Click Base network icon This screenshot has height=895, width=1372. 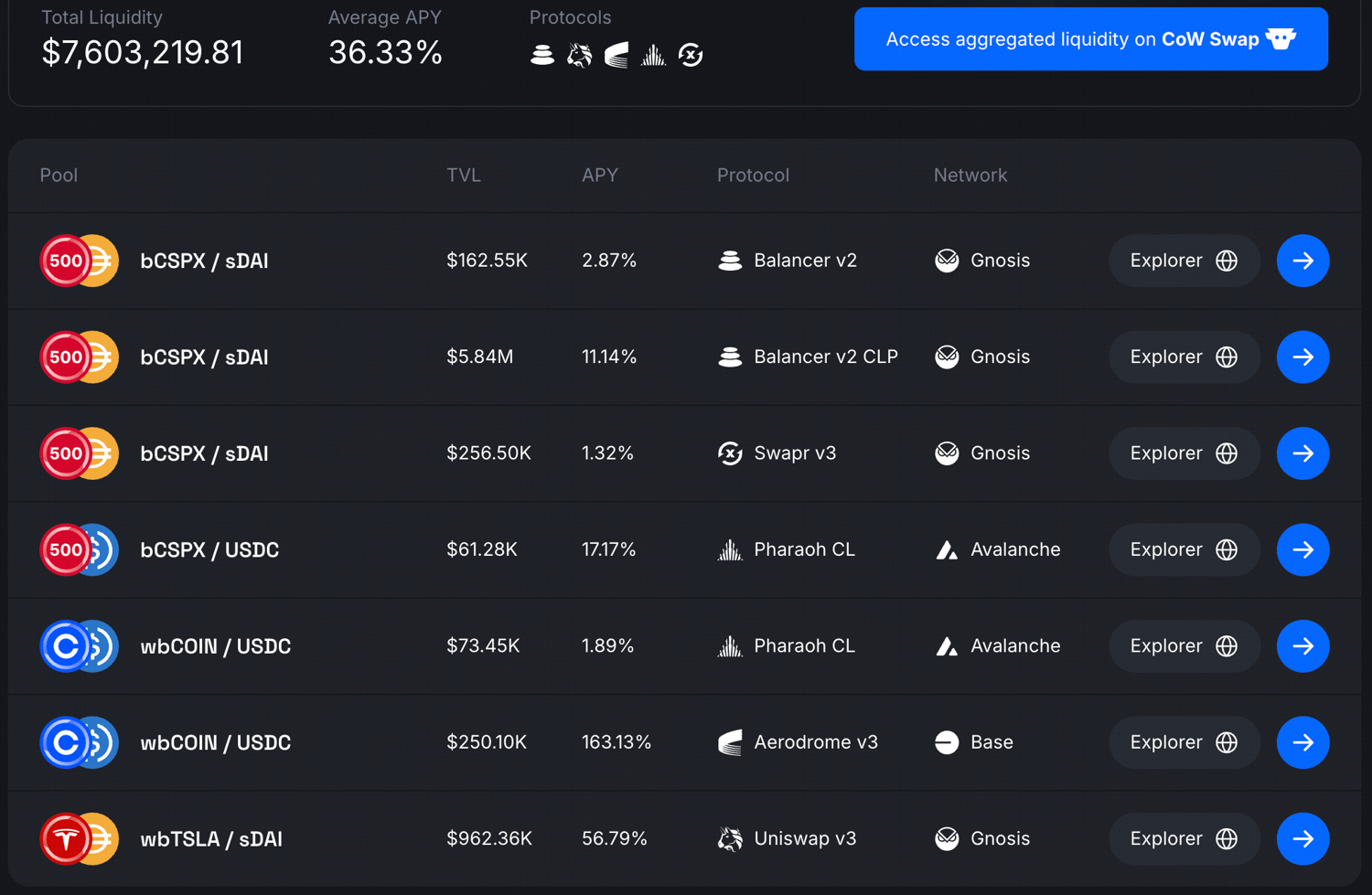[947, 742]
